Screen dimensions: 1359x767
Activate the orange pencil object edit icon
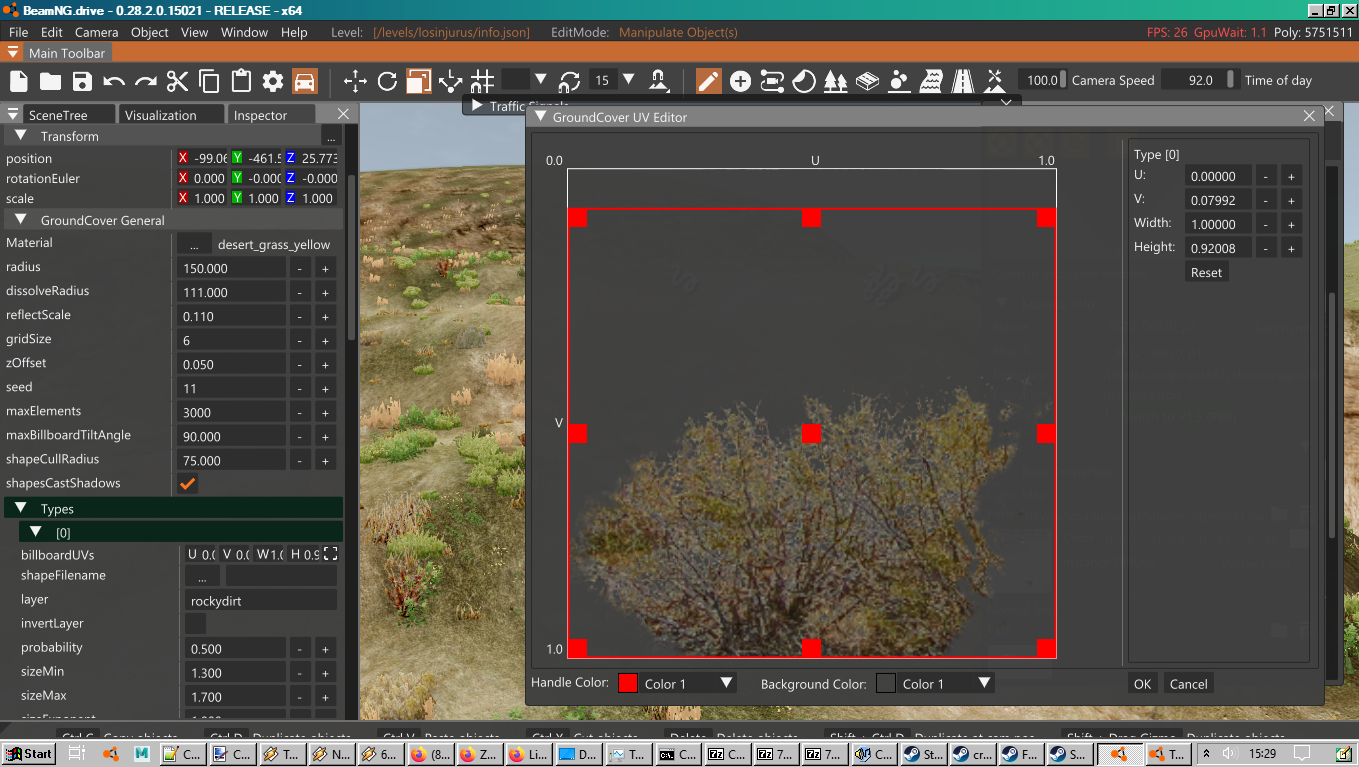coord(708,81)
